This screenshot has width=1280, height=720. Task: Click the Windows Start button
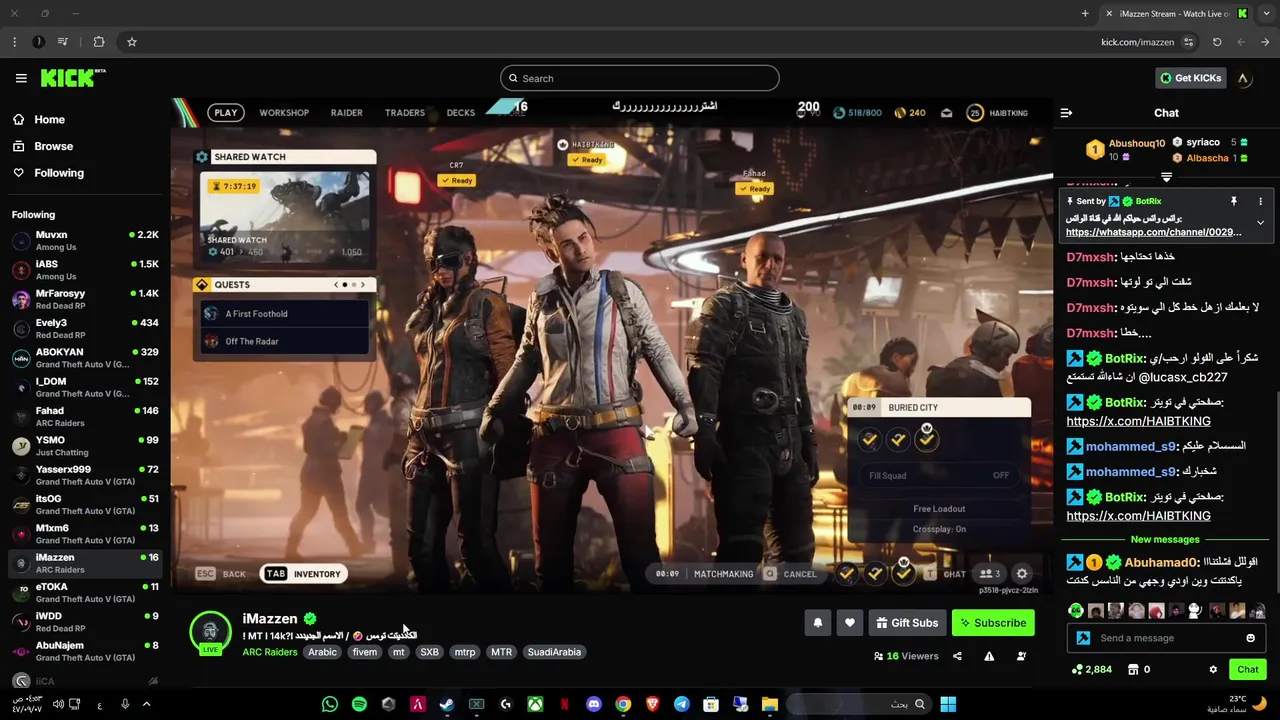coord(948,704)
